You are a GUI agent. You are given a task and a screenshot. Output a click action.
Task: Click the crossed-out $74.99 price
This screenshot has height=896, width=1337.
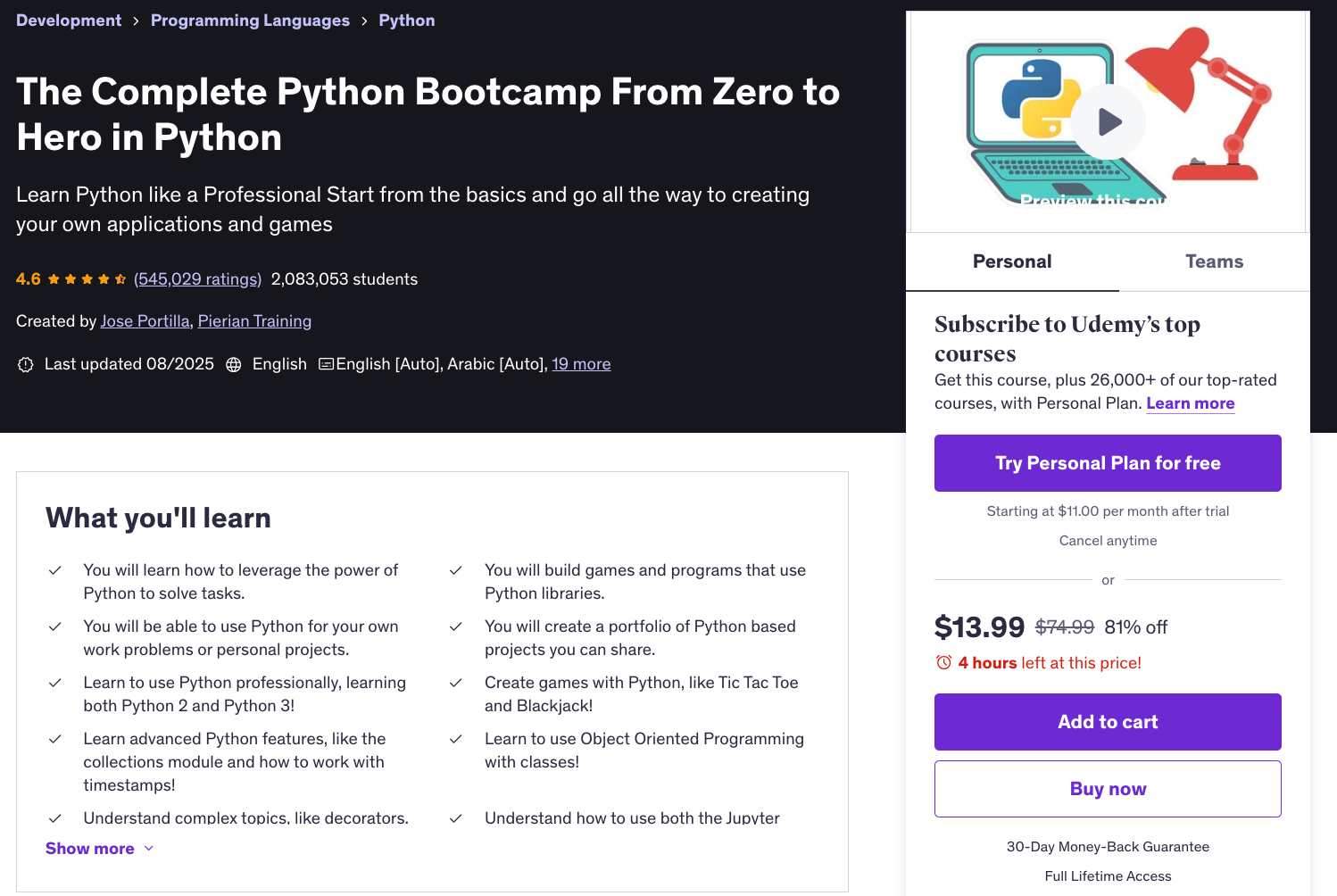pyautogui.click(x=1064, y=626)
